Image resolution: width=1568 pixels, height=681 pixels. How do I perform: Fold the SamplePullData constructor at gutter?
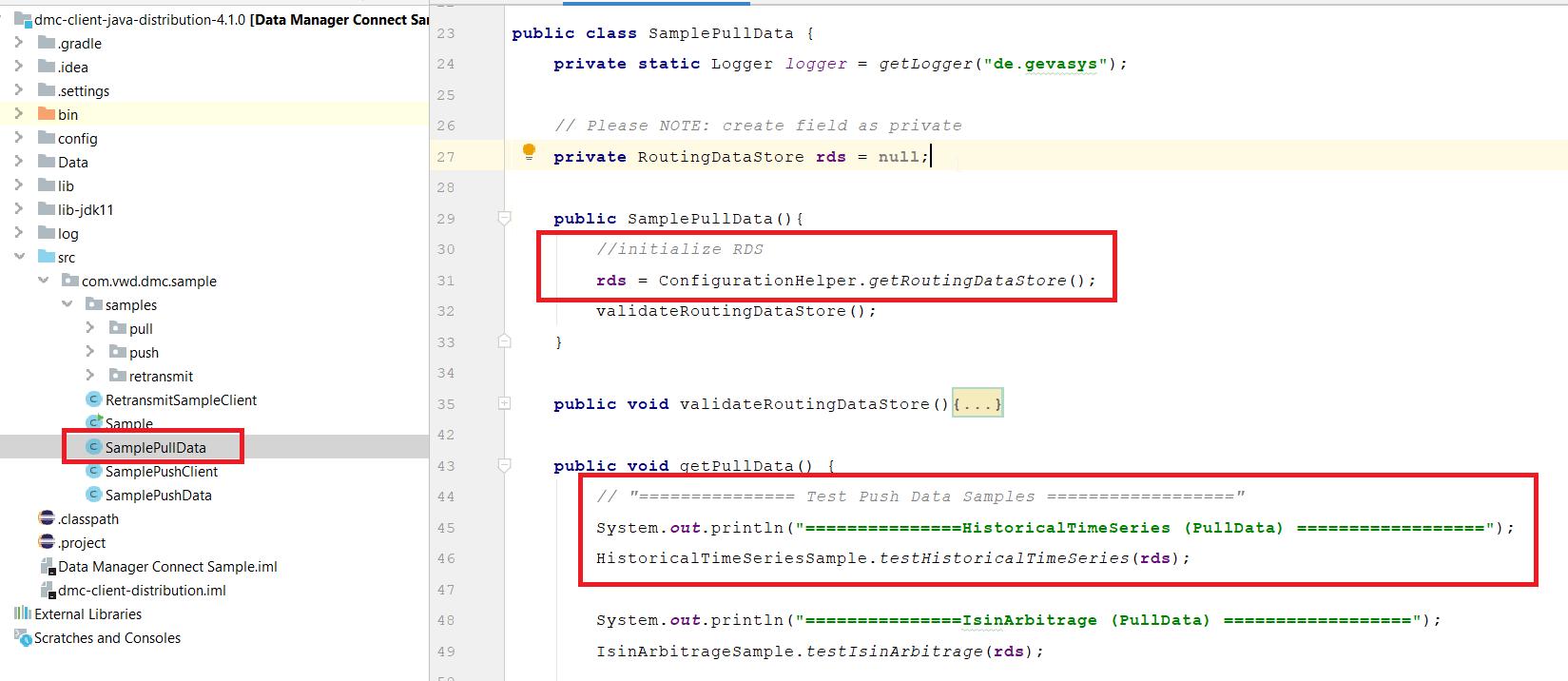[x=505, y=219]
